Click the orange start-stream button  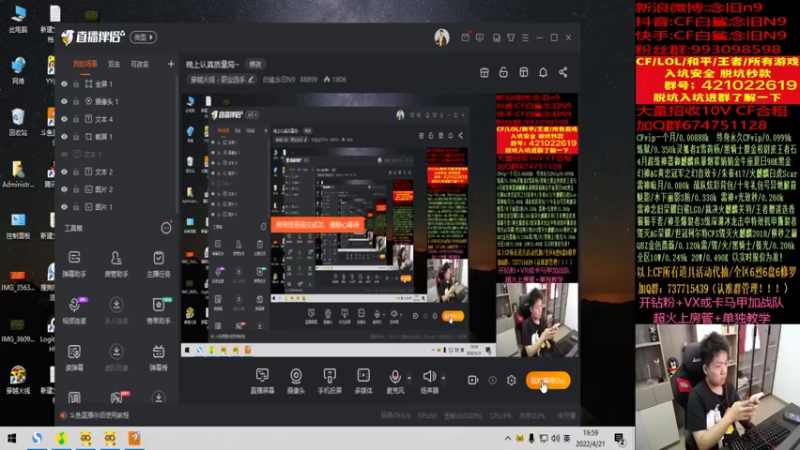pos(548,381)
